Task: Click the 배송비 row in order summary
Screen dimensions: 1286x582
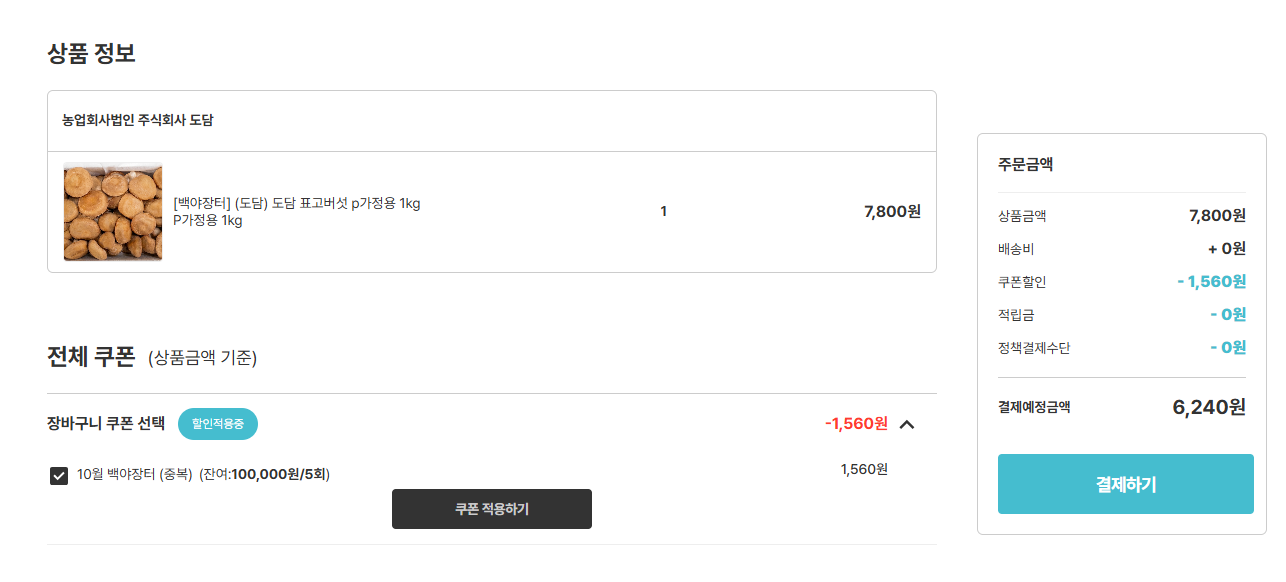Action: click(x=1122, y=249)
